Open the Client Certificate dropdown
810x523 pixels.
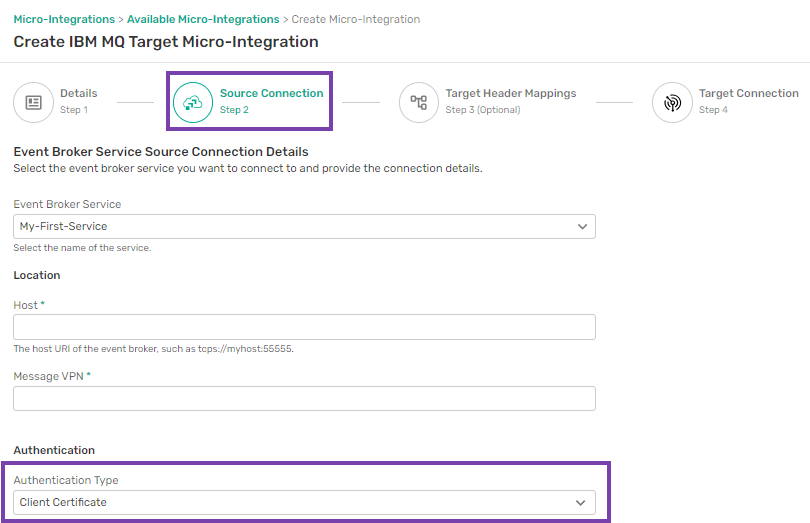coord(304,502)
